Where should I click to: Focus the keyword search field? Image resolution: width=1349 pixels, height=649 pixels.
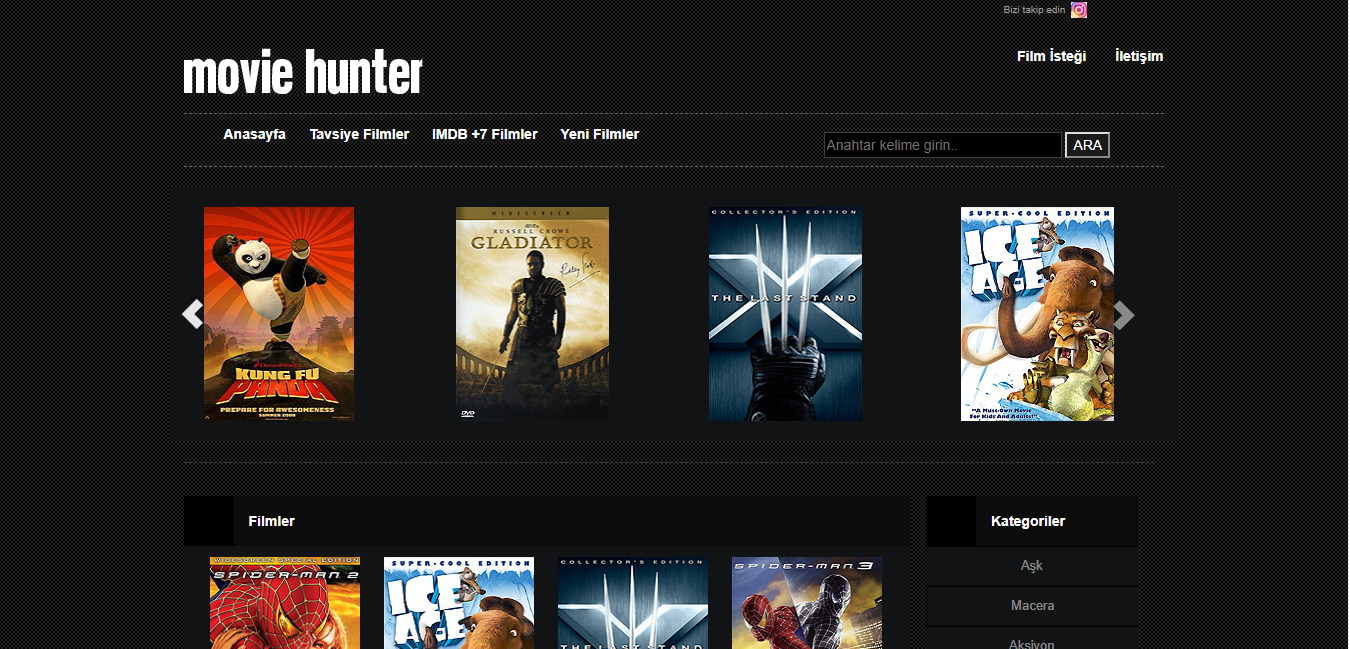(942, 145)
